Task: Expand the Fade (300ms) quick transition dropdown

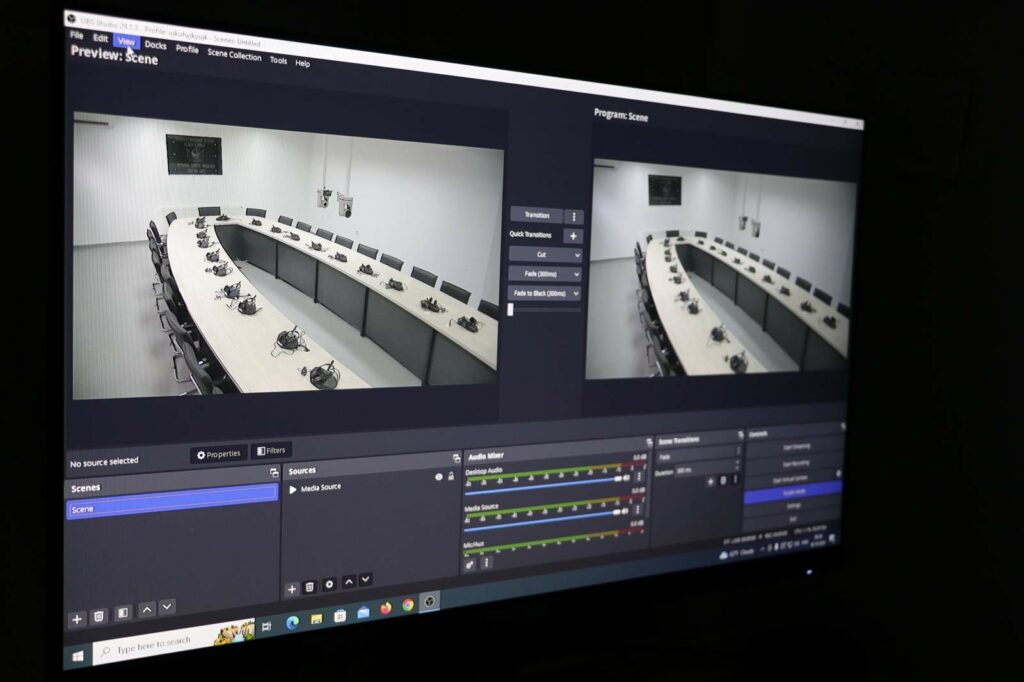Action: [x=545, y=274]
